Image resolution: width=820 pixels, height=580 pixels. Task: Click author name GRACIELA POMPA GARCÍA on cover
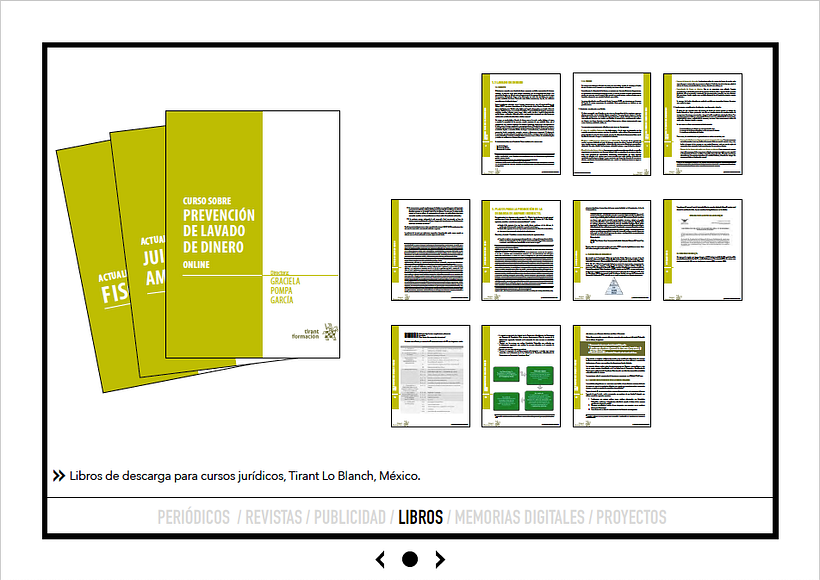(x=285, y=291)
